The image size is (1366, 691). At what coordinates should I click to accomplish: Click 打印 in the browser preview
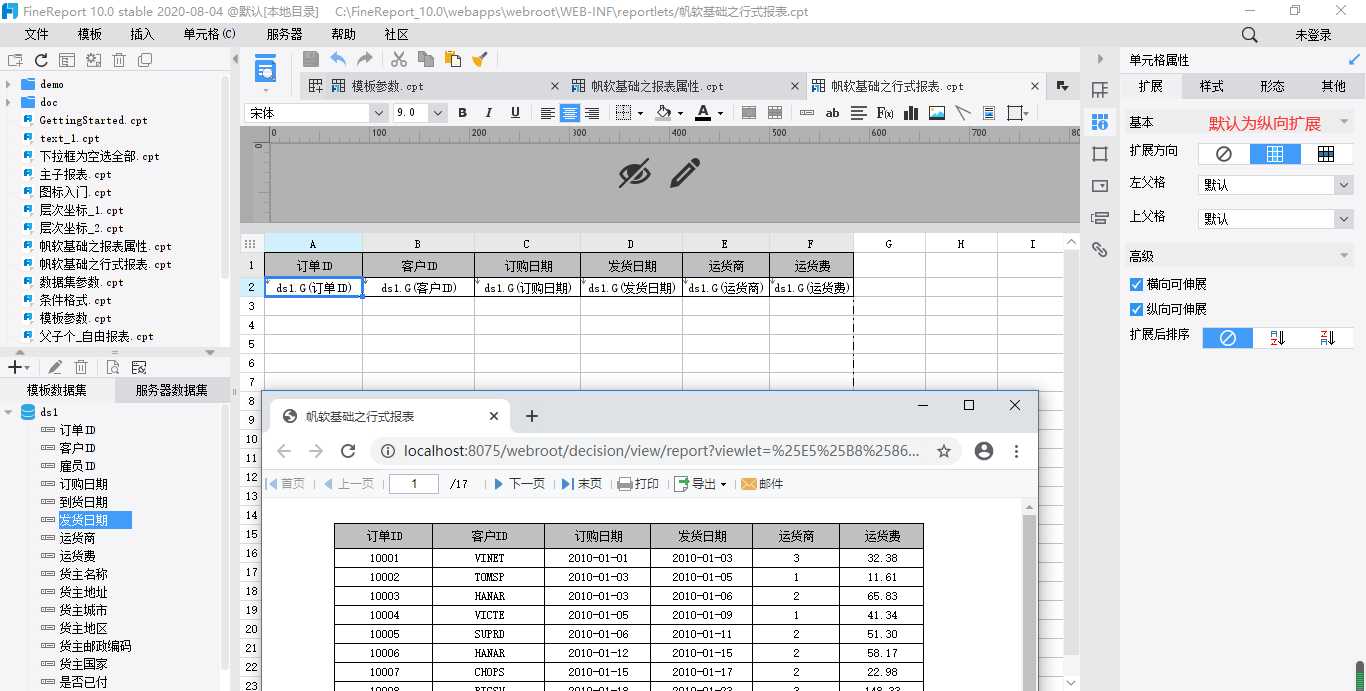pyautogui.click(x=638, y=484)
